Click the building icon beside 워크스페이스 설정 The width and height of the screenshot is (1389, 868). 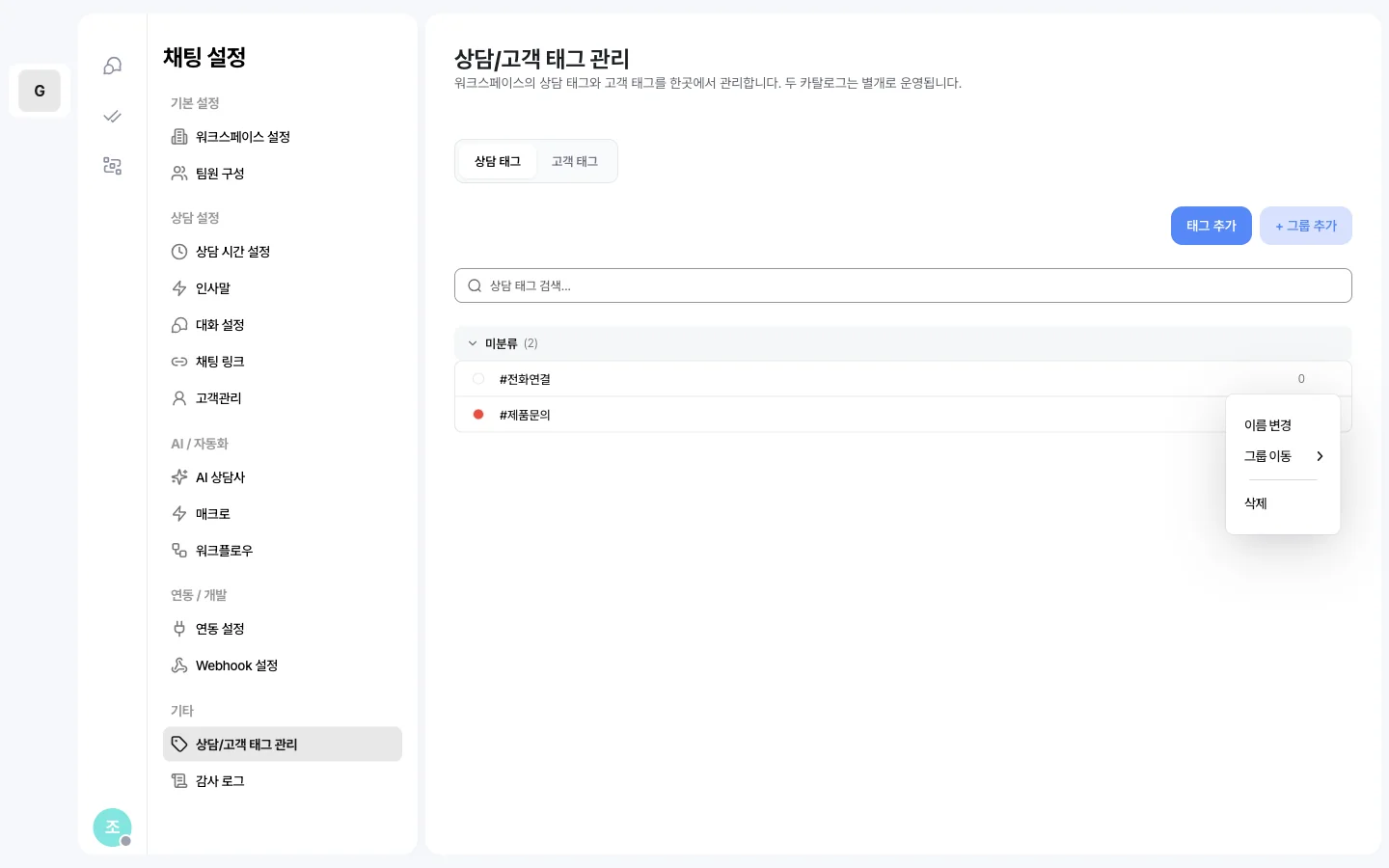point(179,137)
